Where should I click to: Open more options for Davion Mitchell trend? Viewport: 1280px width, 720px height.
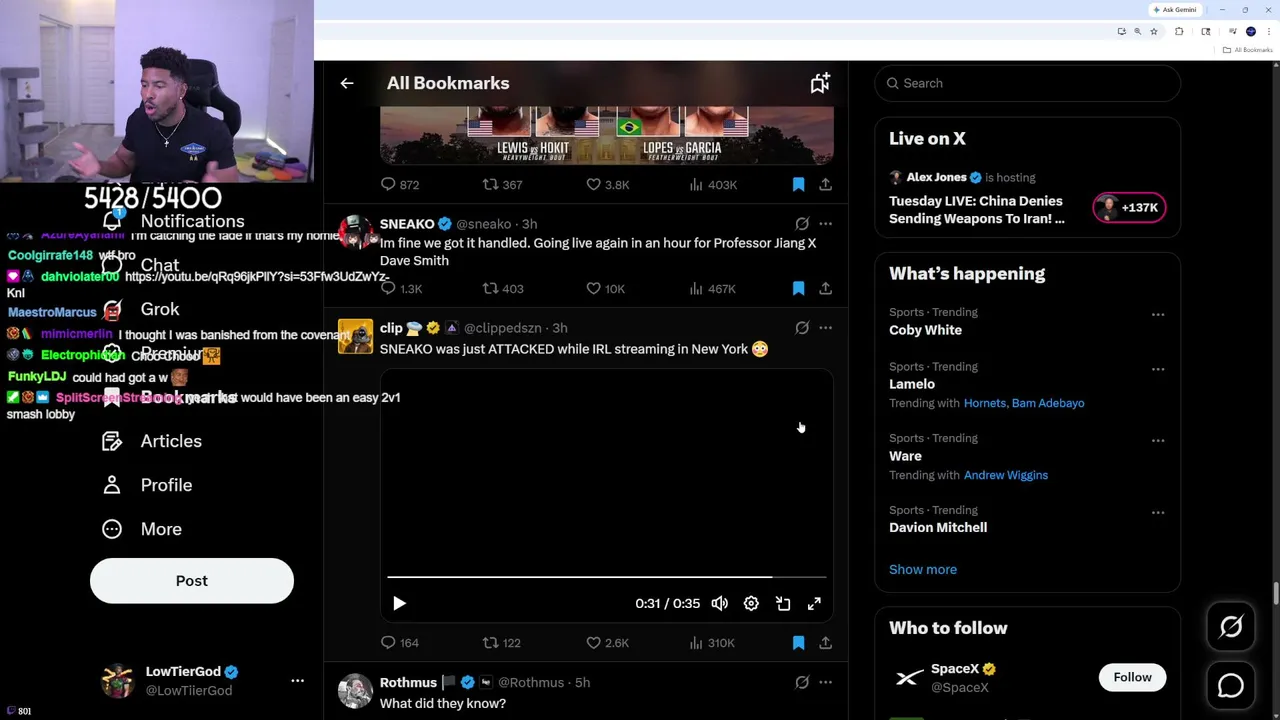point(1158,512)
